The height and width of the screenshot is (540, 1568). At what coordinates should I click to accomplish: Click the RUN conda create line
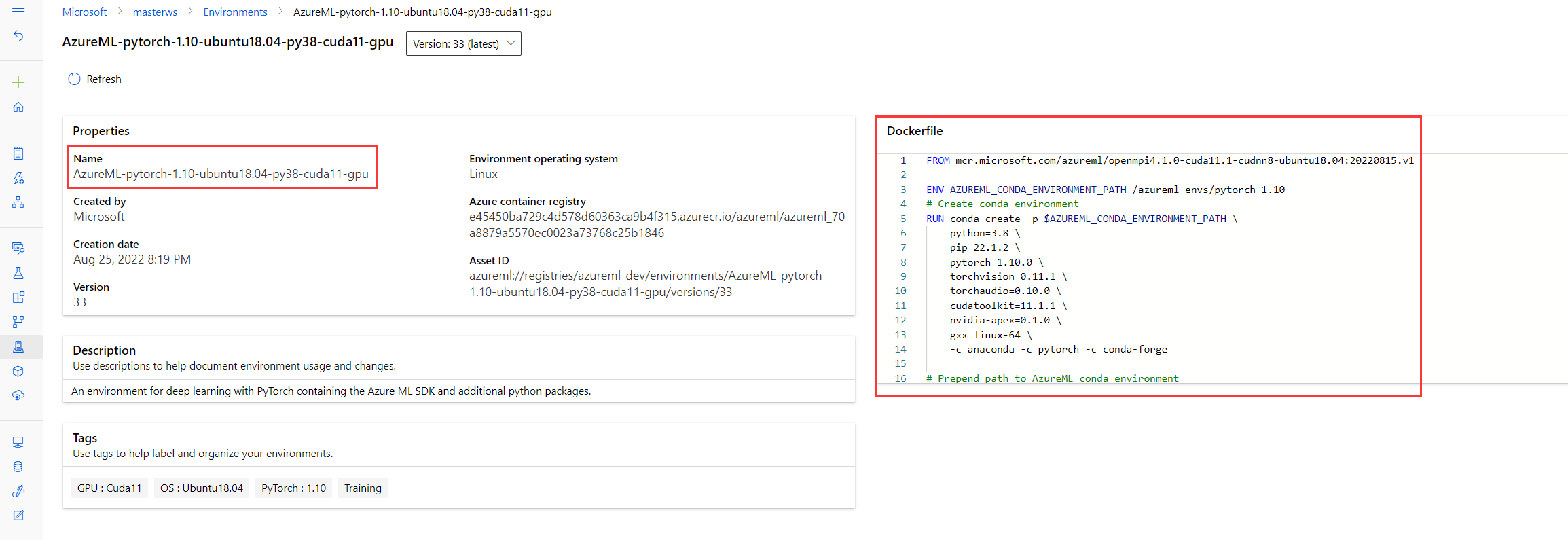coord(1082,219)
